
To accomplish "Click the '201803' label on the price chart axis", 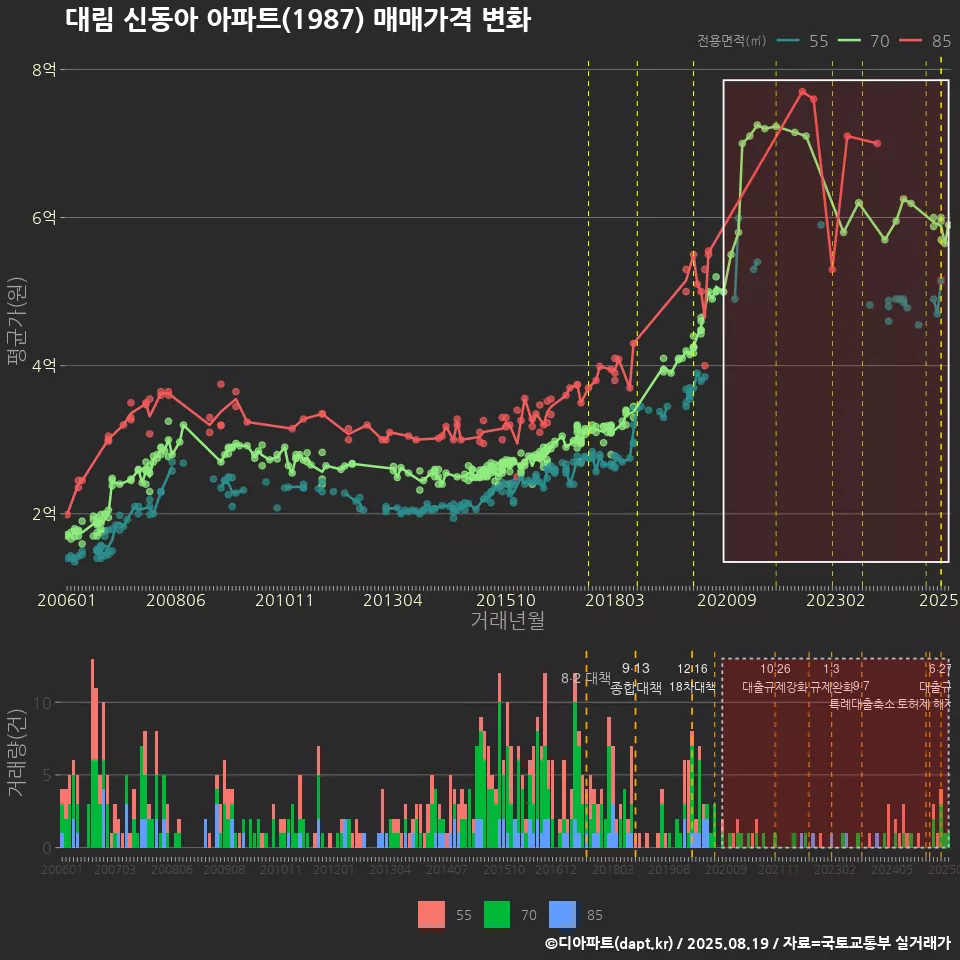I will click(x=615, y=600).
